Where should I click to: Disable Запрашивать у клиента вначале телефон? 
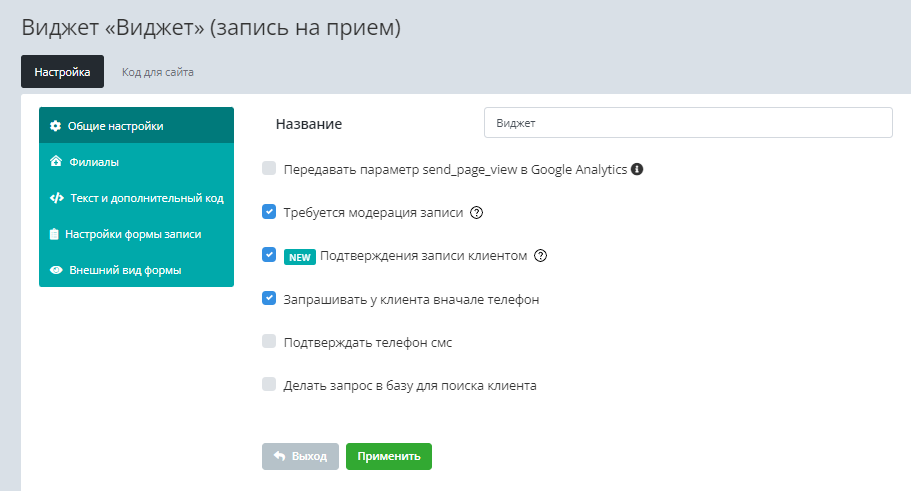coord(269,298)
